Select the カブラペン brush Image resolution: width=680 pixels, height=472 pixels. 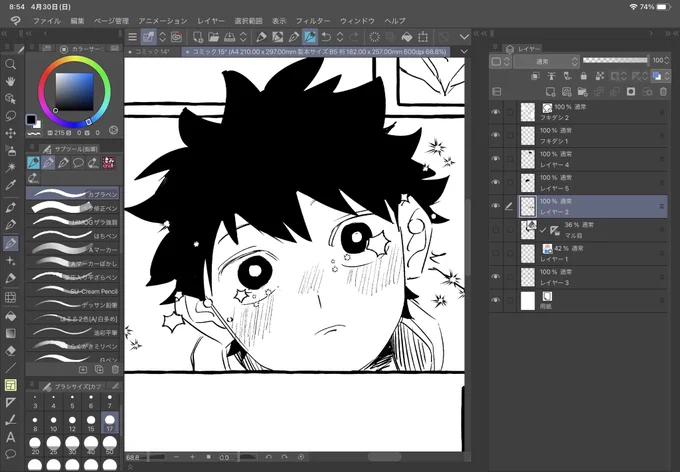(x=72, y=193)
